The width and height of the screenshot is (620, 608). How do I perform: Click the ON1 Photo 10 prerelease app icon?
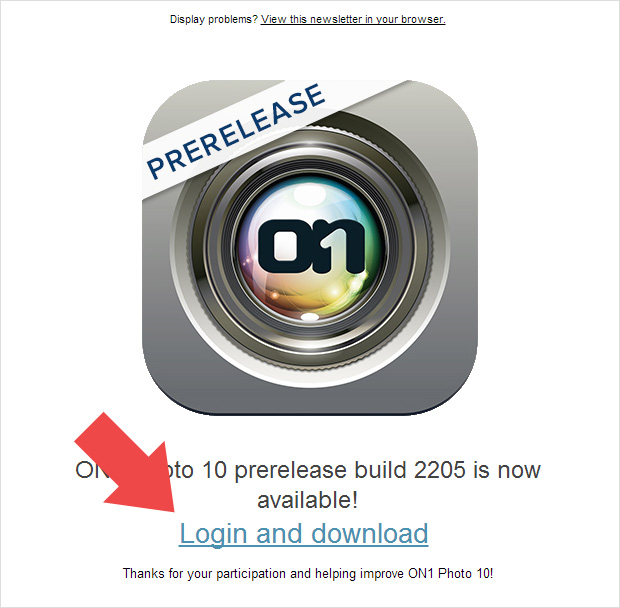[x=310, y=247]
